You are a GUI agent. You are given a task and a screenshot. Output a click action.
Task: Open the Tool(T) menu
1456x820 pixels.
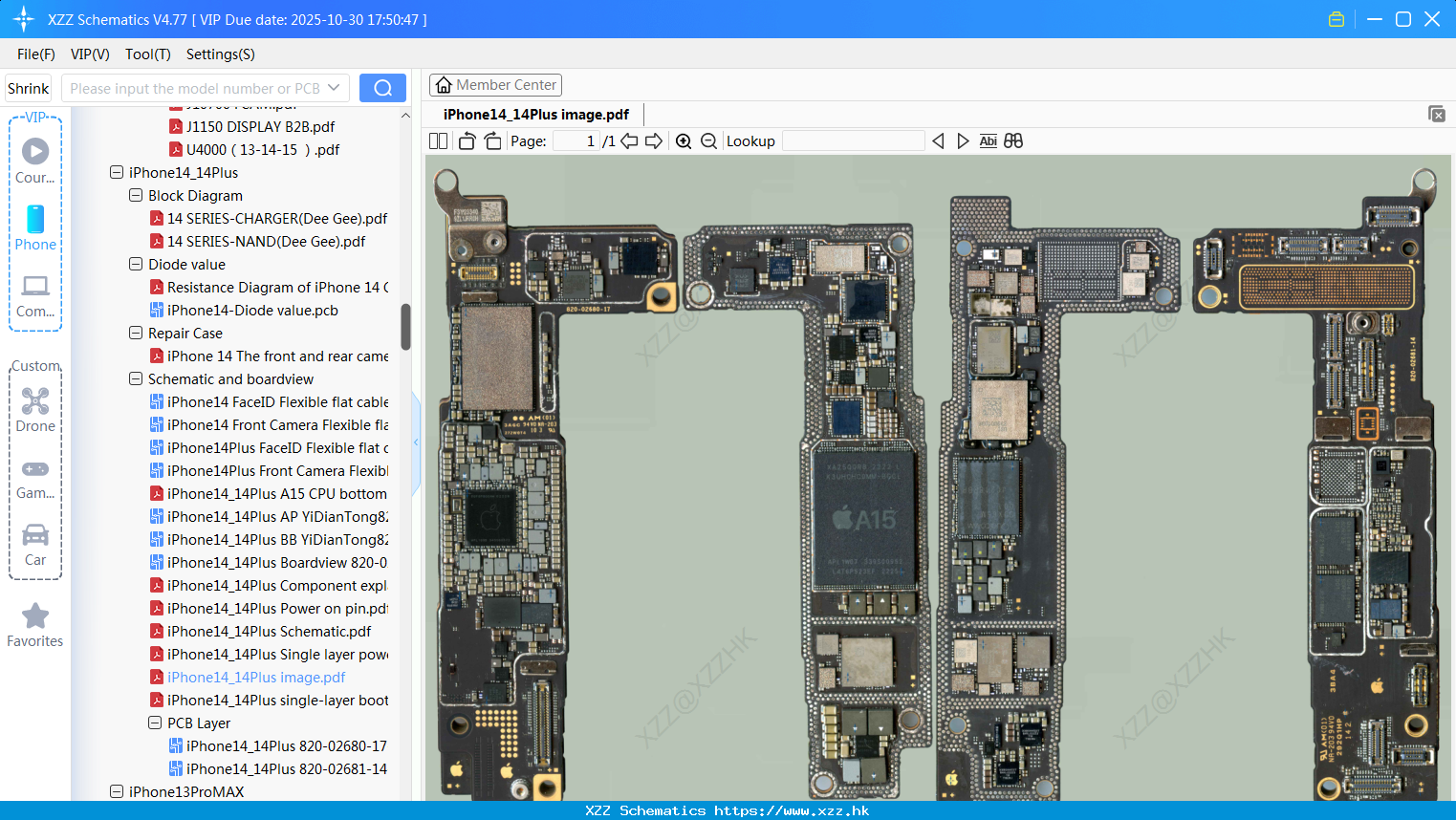point(148,54)
